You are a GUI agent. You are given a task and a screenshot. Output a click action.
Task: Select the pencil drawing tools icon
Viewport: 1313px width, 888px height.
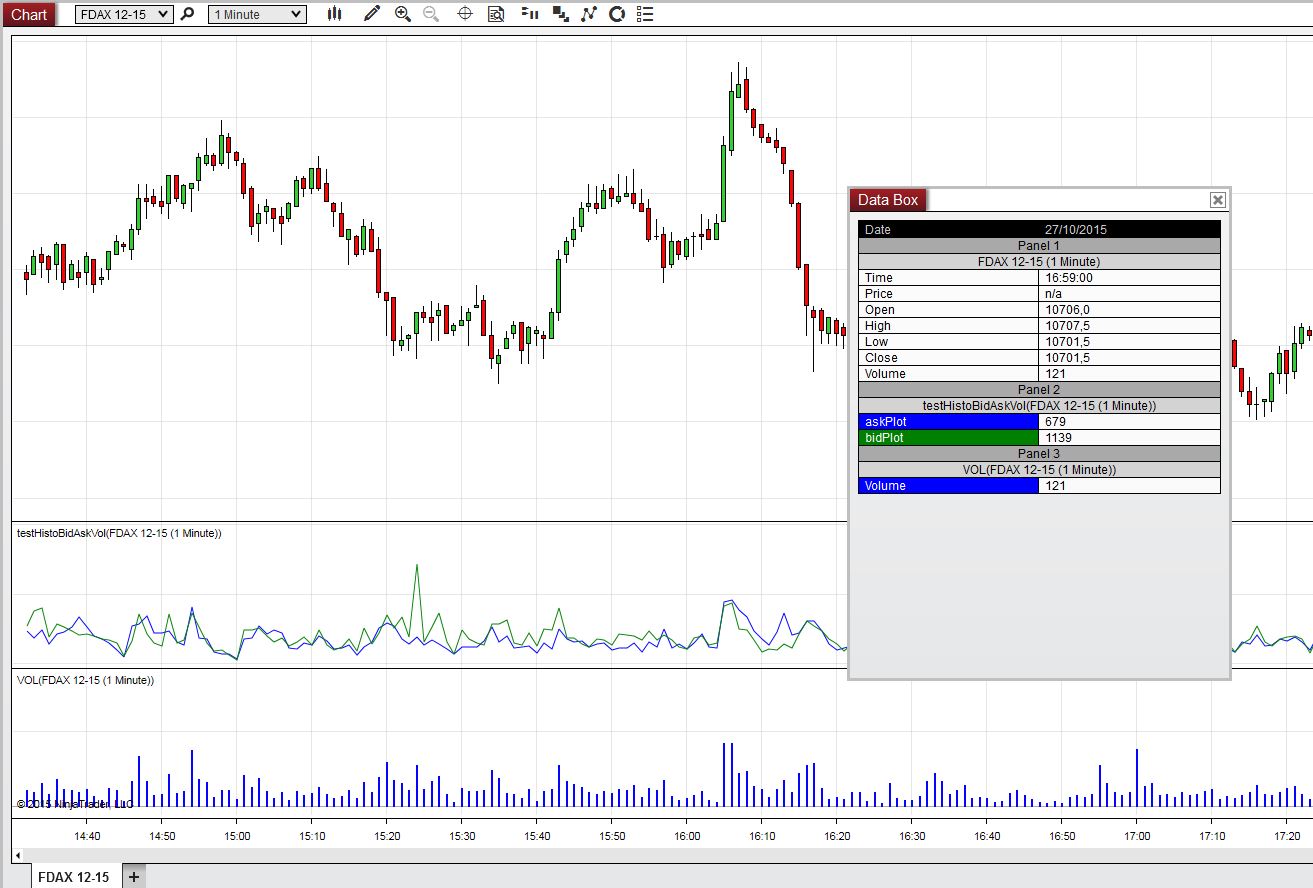[372, 14]
